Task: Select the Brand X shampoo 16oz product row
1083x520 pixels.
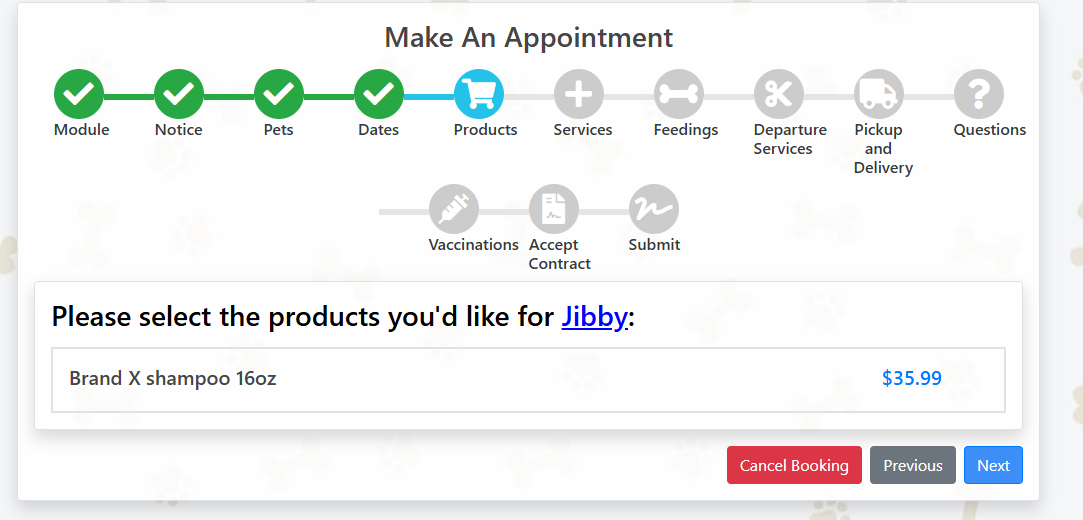Action: [528, 380]
